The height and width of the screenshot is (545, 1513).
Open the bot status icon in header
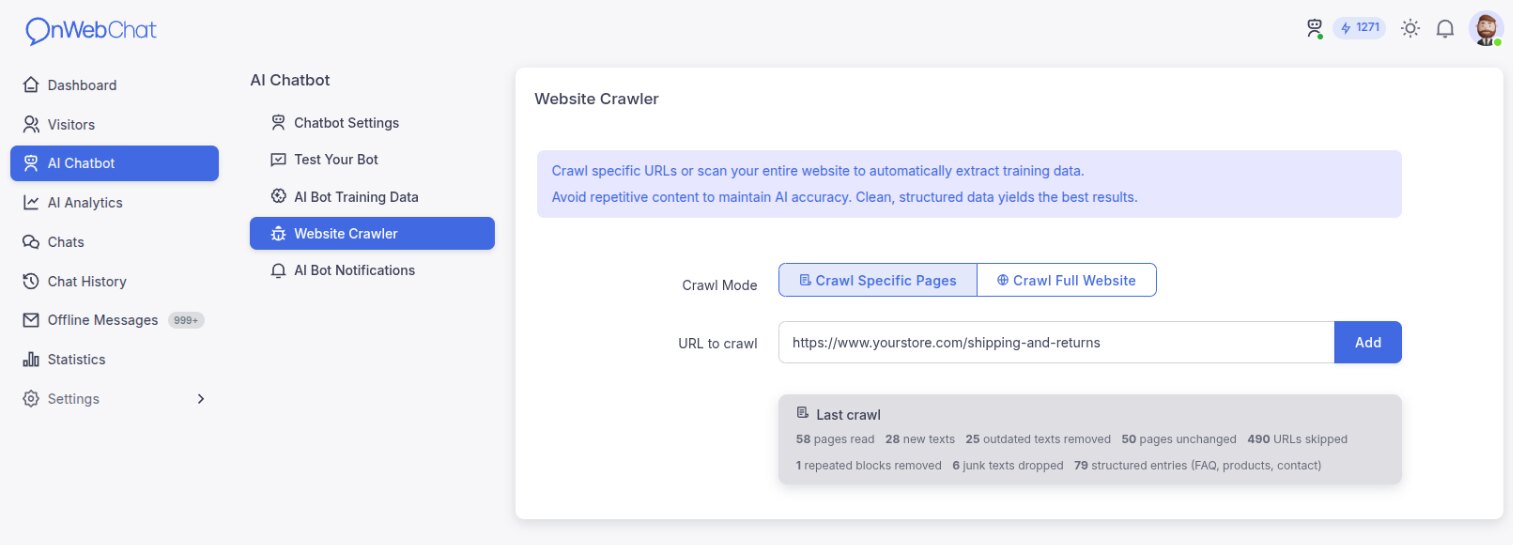(1315, 29)
